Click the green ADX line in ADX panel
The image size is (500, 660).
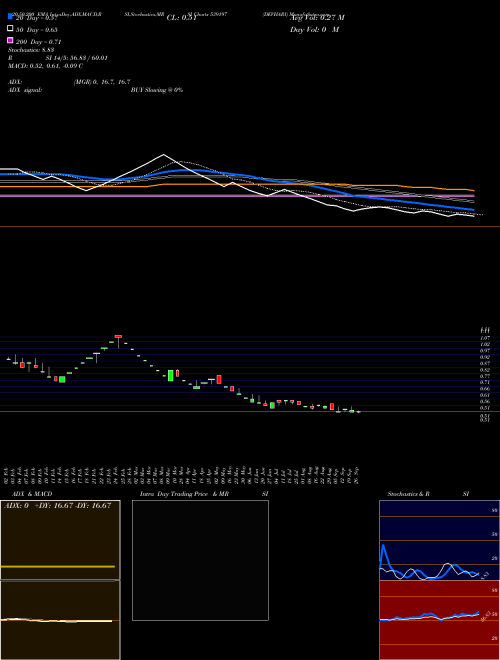[x=58, y=567]
